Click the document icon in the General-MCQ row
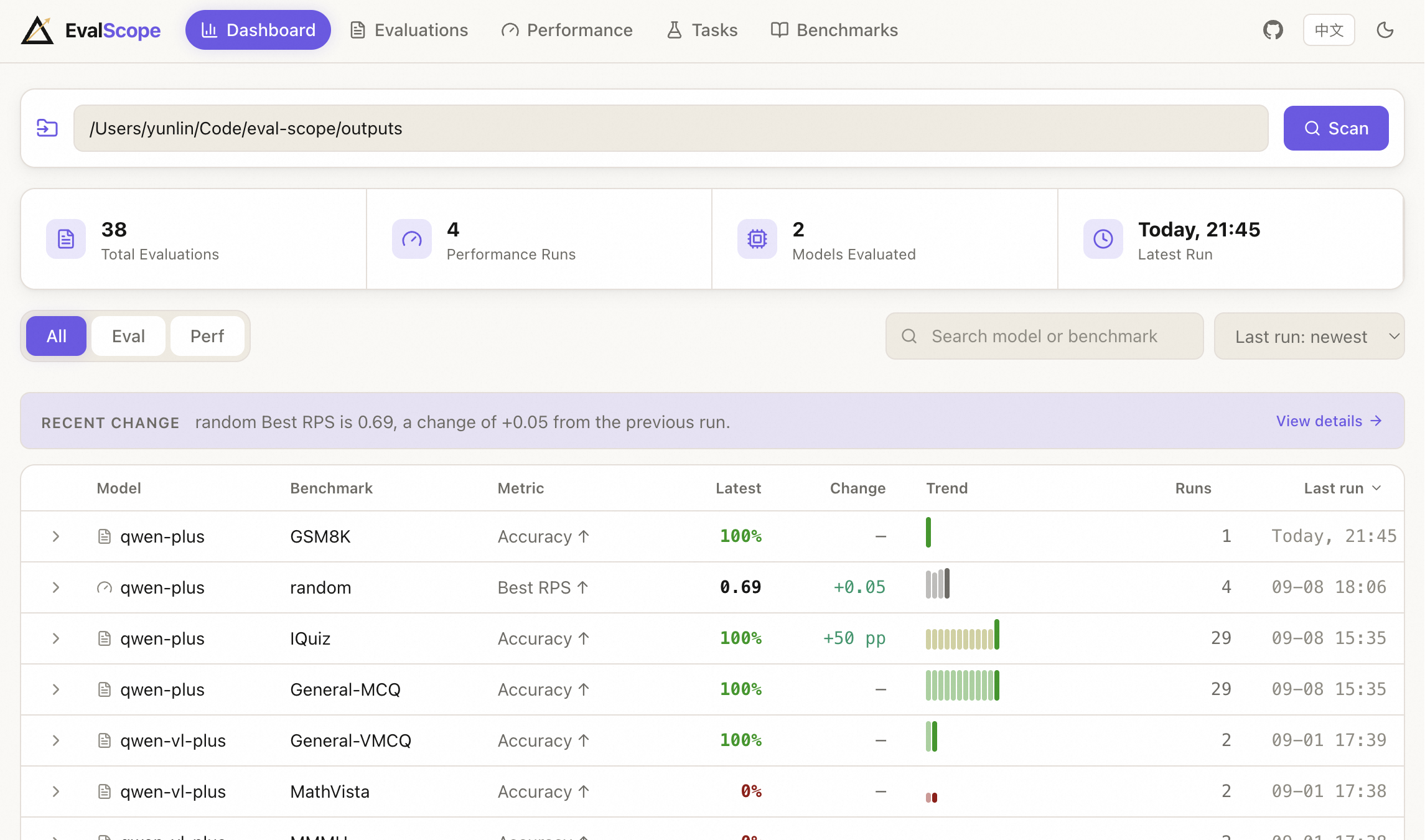This screenshot has width=1425, height=840. tap(105, 689)
